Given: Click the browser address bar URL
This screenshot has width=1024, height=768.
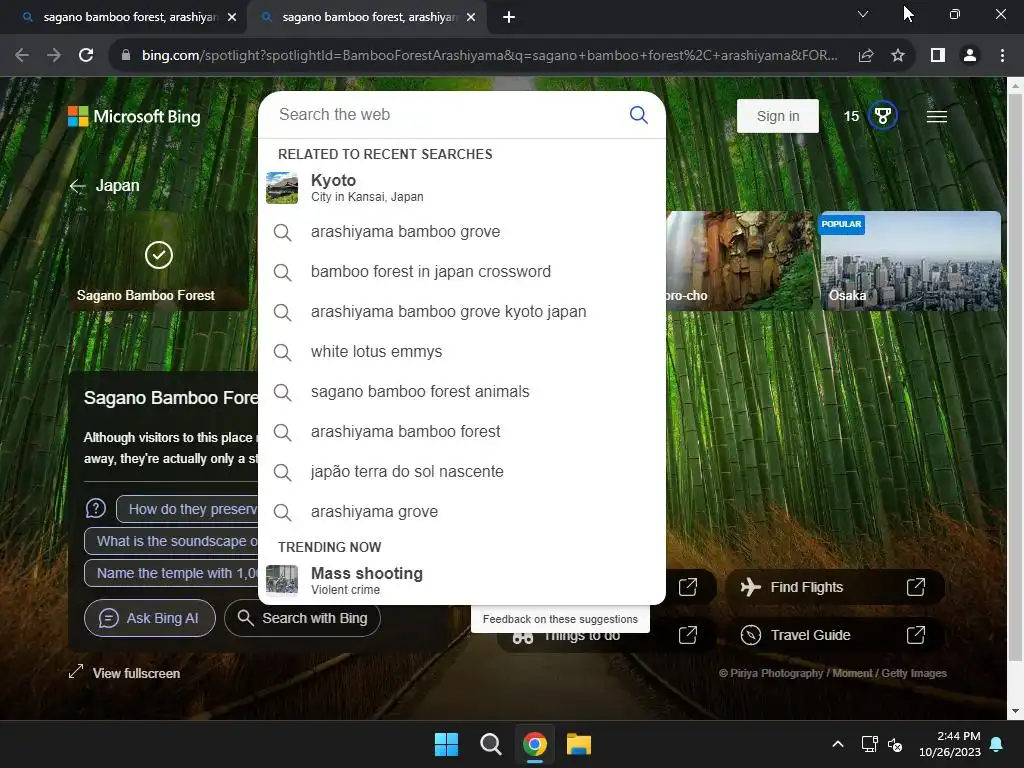Looking at the screenshot, I should 489,56.
